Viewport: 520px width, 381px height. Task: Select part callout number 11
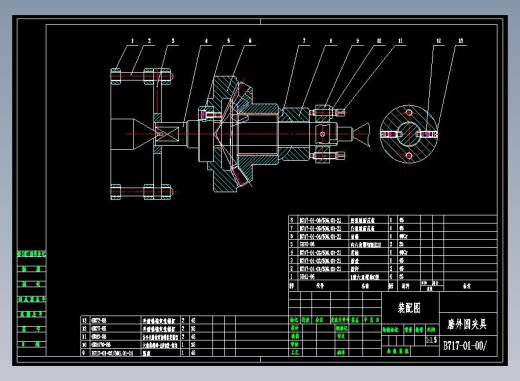coord(400,41)
